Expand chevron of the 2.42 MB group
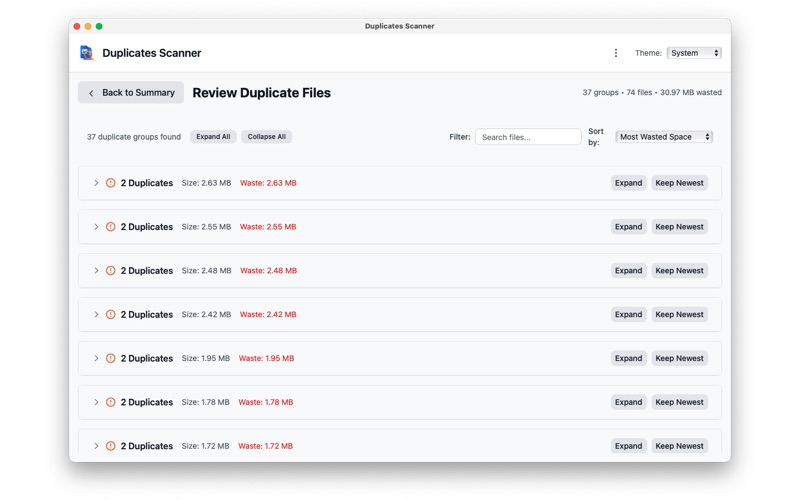 pyautogui.click(x=96, y=314)
